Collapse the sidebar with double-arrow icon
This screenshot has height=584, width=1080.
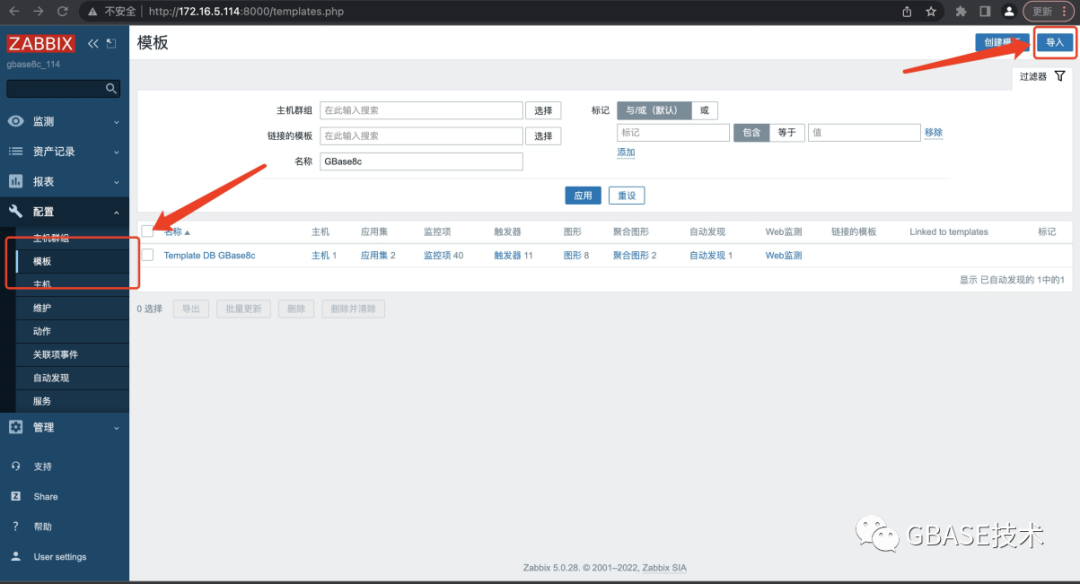93,43
